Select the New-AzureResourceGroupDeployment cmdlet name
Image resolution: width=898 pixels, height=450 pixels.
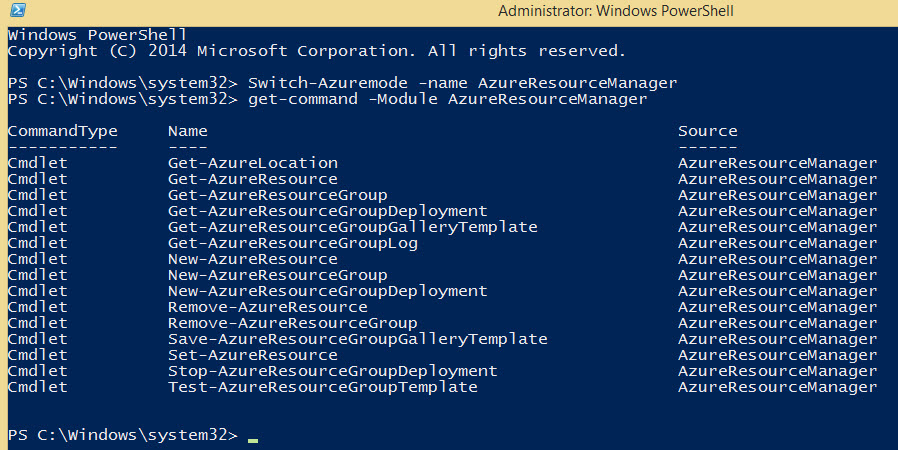pyautogui.click(x=328, y=291)
